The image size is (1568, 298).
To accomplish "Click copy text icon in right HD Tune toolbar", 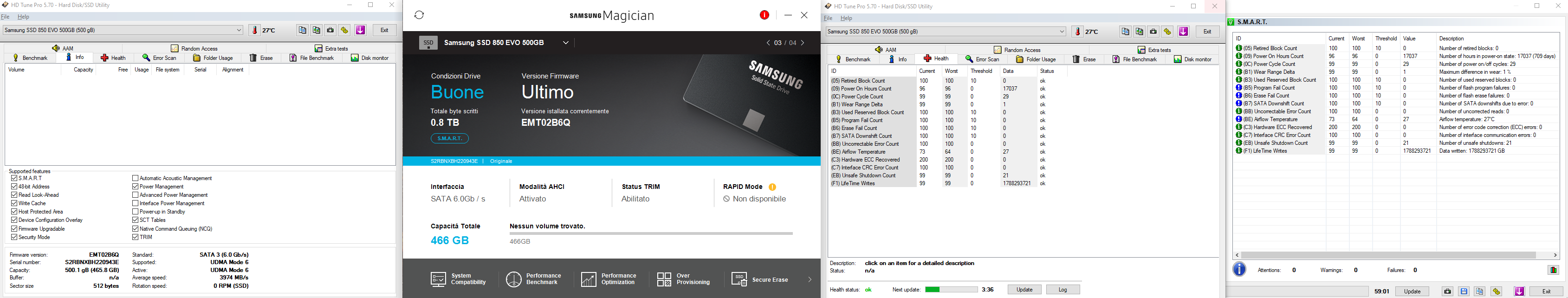I will [x=1126, y=32].
